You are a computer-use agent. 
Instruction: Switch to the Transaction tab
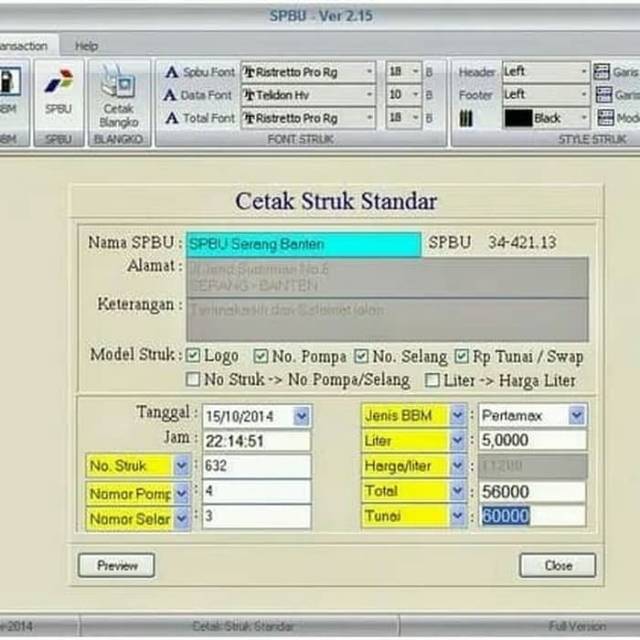(x=26, y=46)
